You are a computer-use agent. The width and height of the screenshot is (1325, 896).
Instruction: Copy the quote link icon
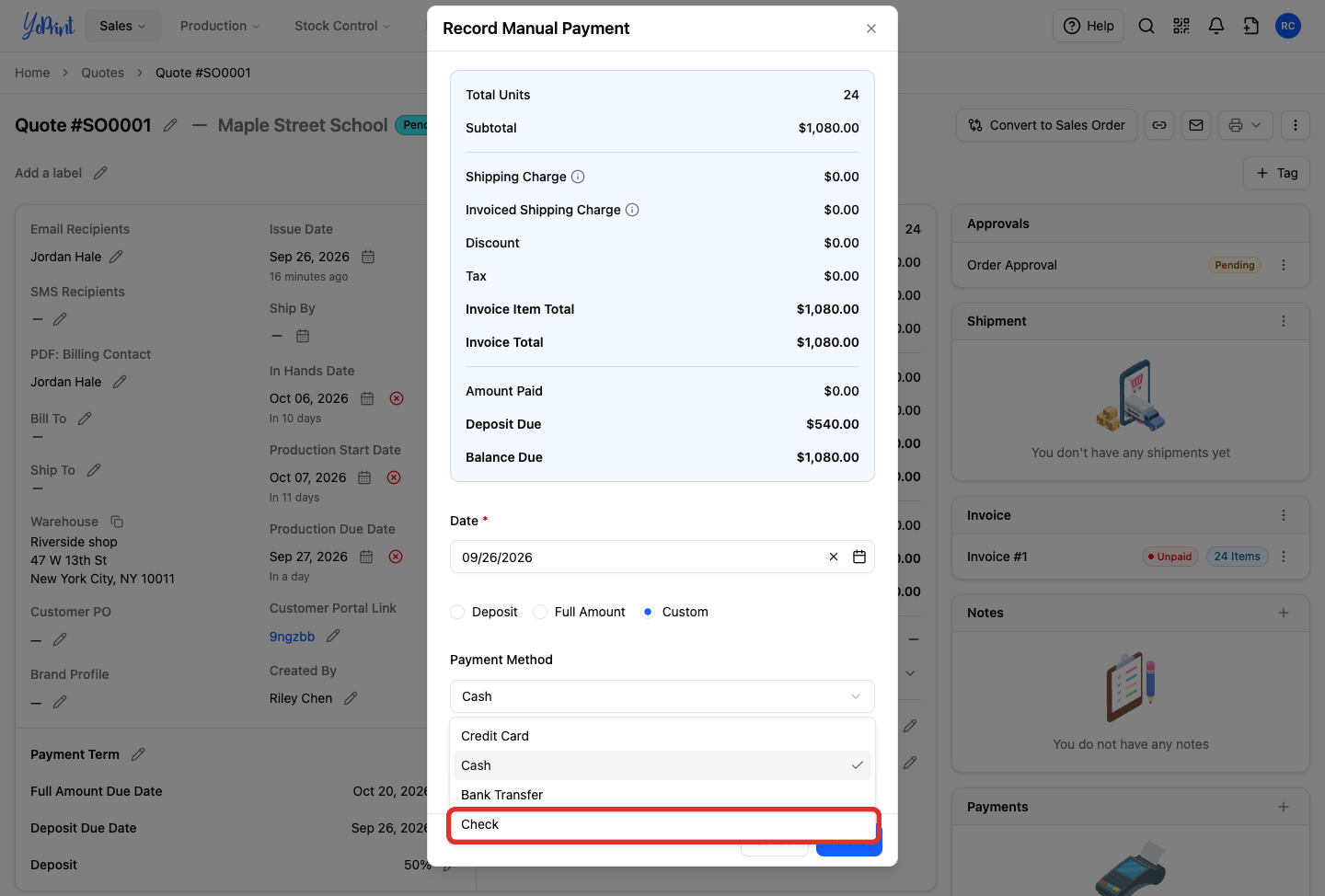point(1159,125)
